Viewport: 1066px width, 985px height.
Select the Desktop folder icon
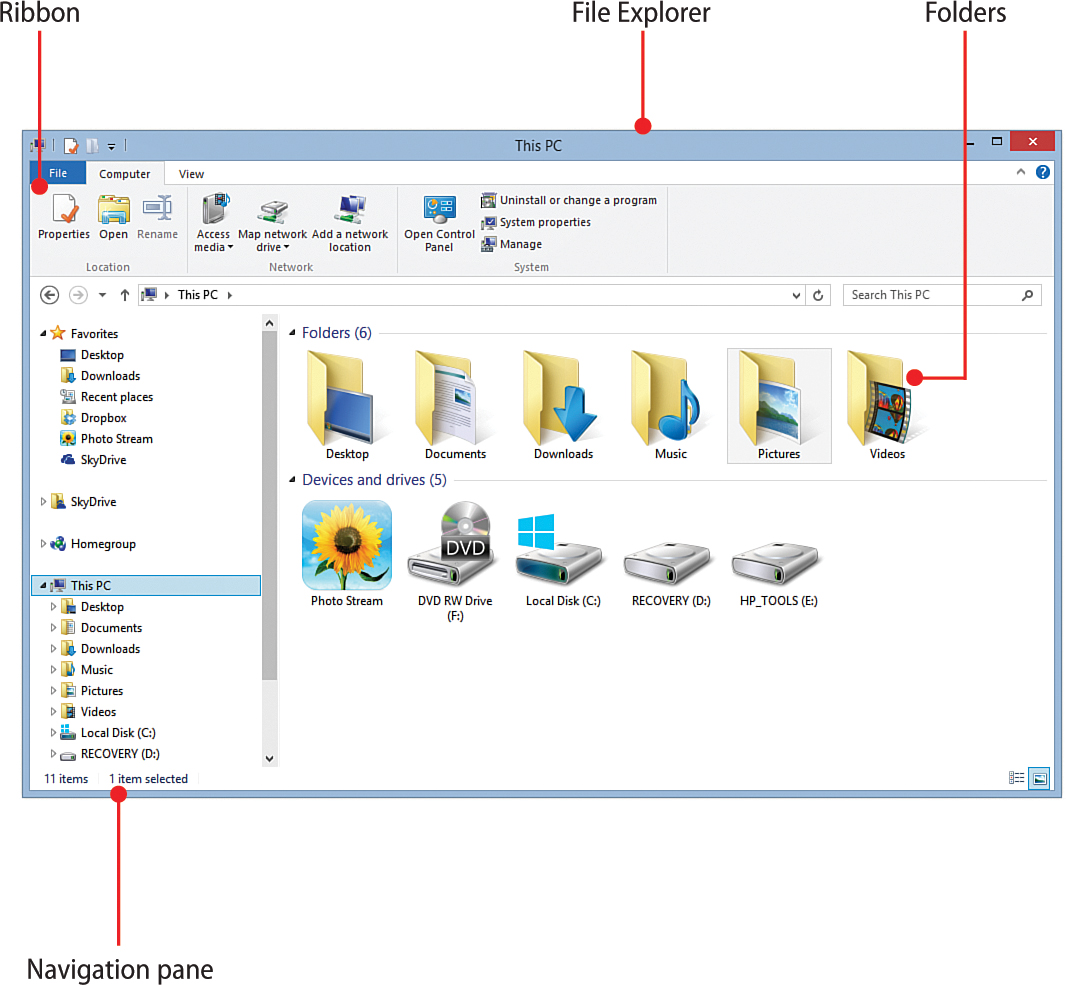click(x=347, y=405)
